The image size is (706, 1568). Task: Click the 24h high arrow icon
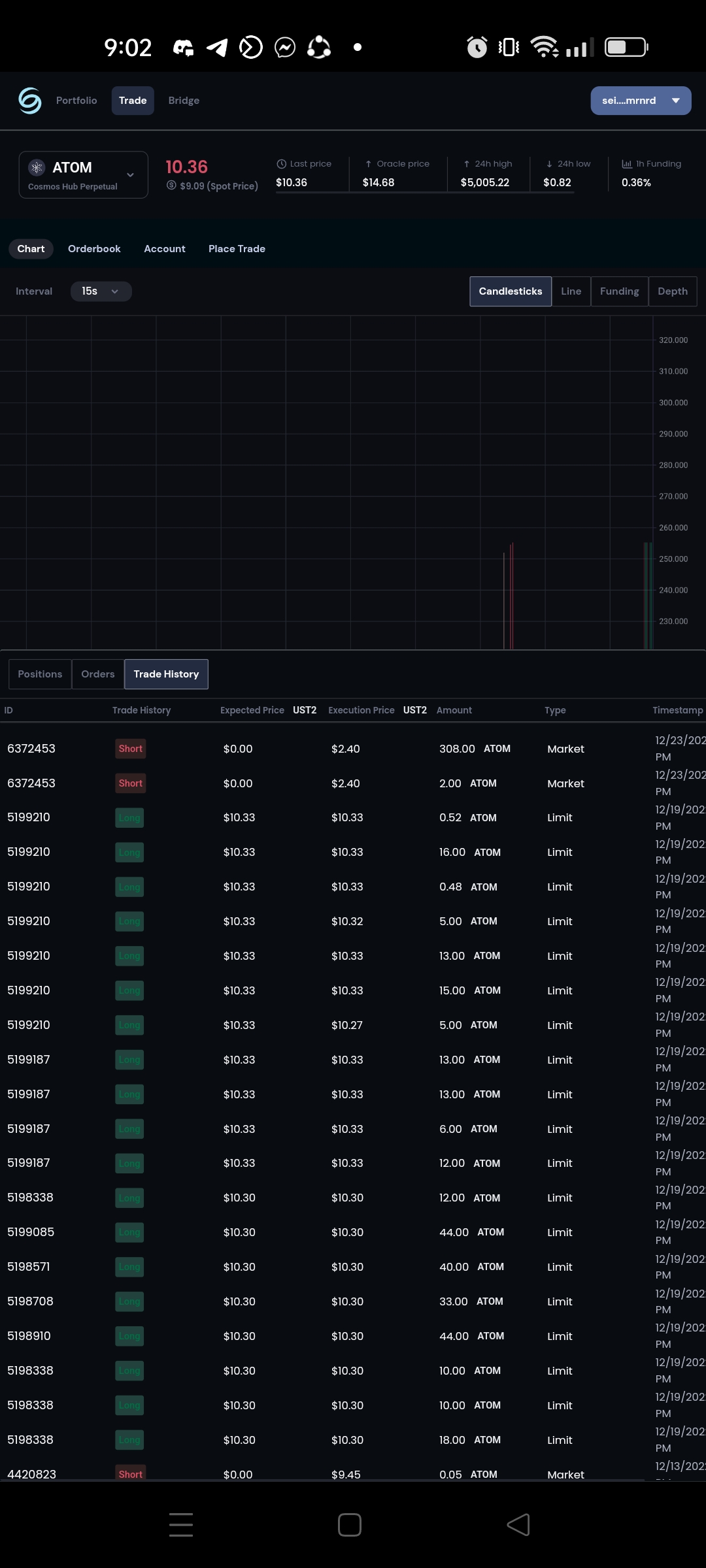click(x=467, y=164)
